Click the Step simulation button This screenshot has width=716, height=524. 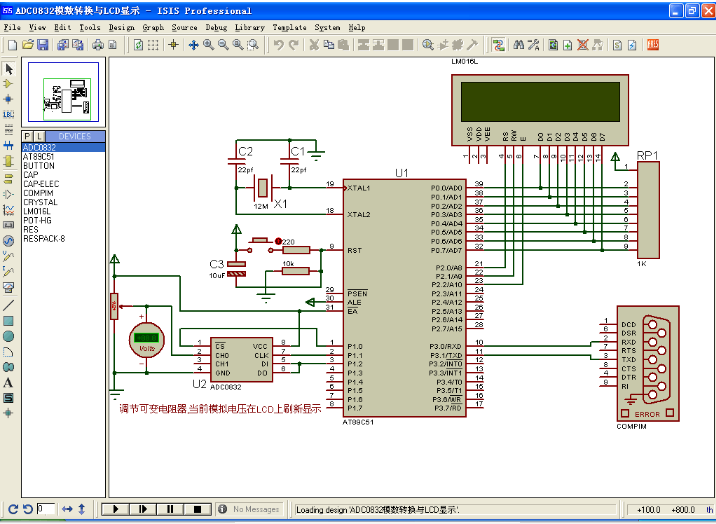tap(143, 508)
